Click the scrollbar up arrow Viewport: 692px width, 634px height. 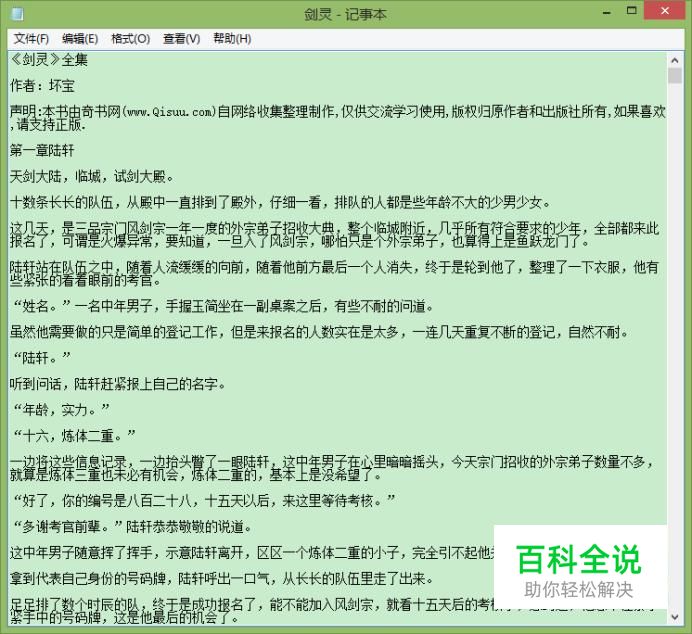pos(675,60)
